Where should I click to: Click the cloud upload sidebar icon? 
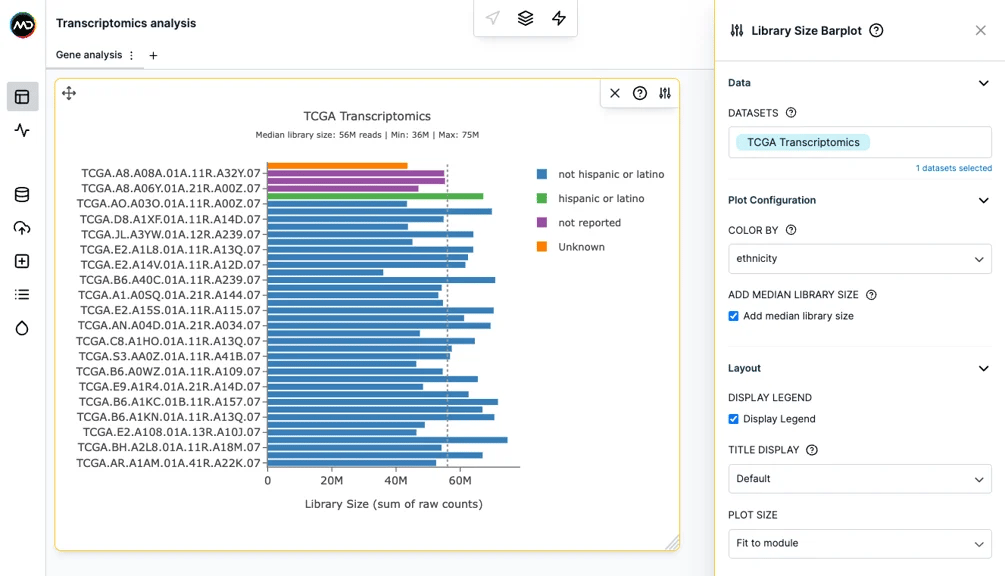22,228
